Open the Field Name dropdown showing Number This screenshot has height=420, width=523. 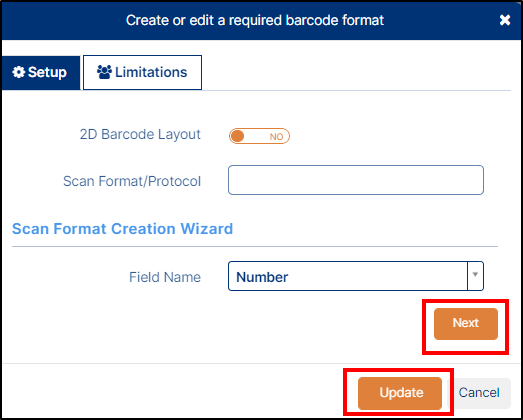[356, 276]
